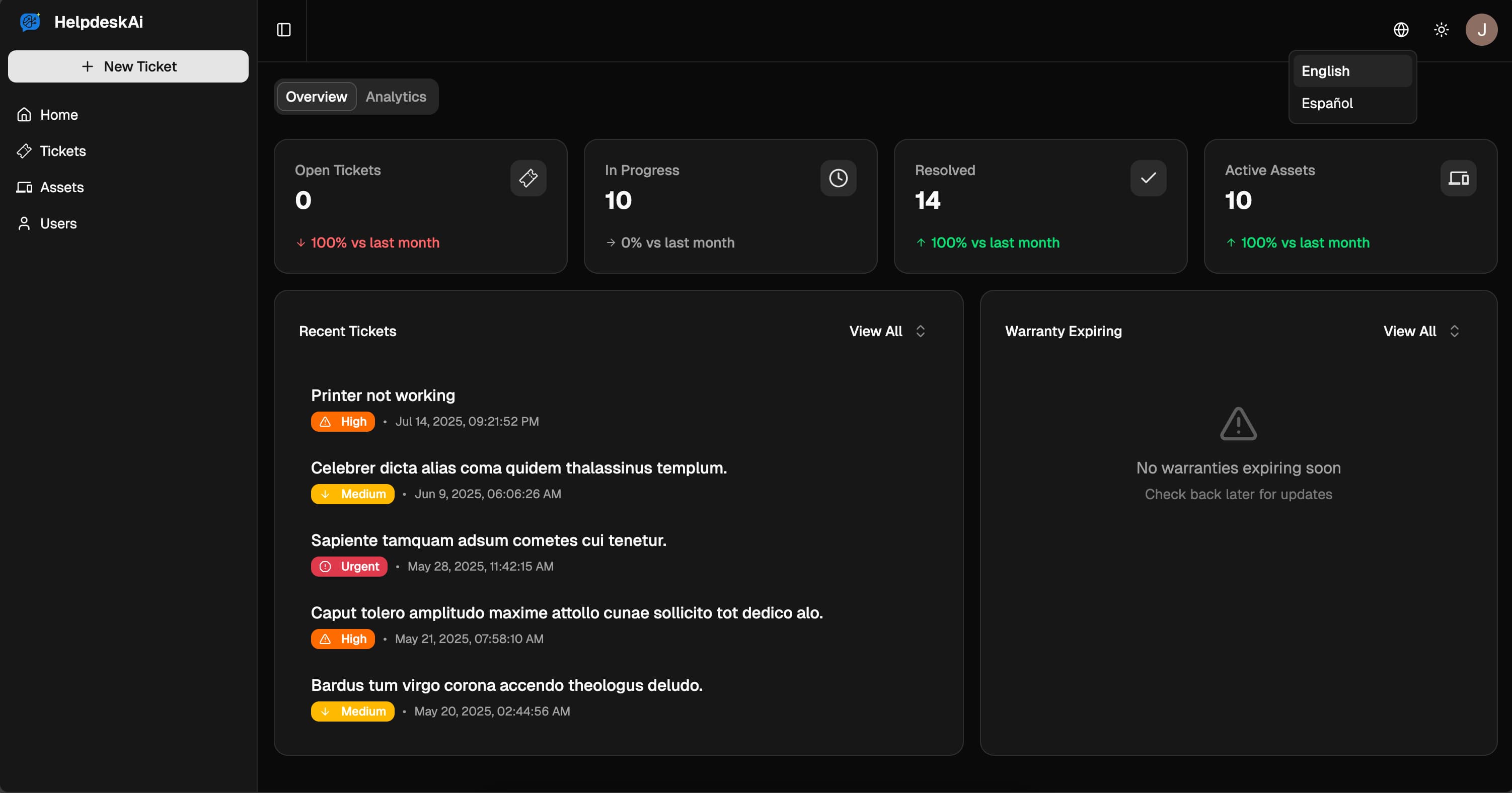
Task: Click the globe language icon in header
Action: 1401,29
